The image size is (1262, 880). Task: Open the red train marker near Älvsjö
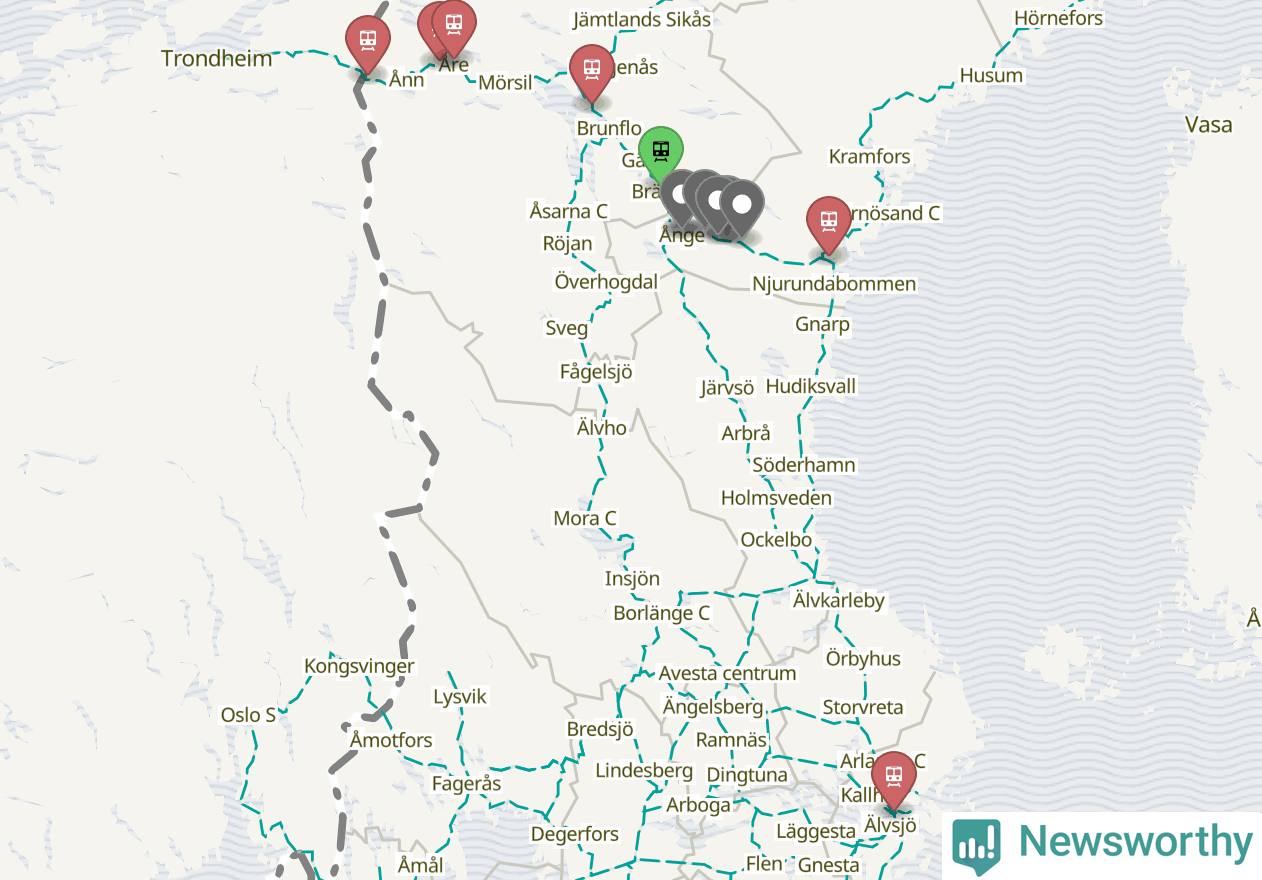coord(893,778)
